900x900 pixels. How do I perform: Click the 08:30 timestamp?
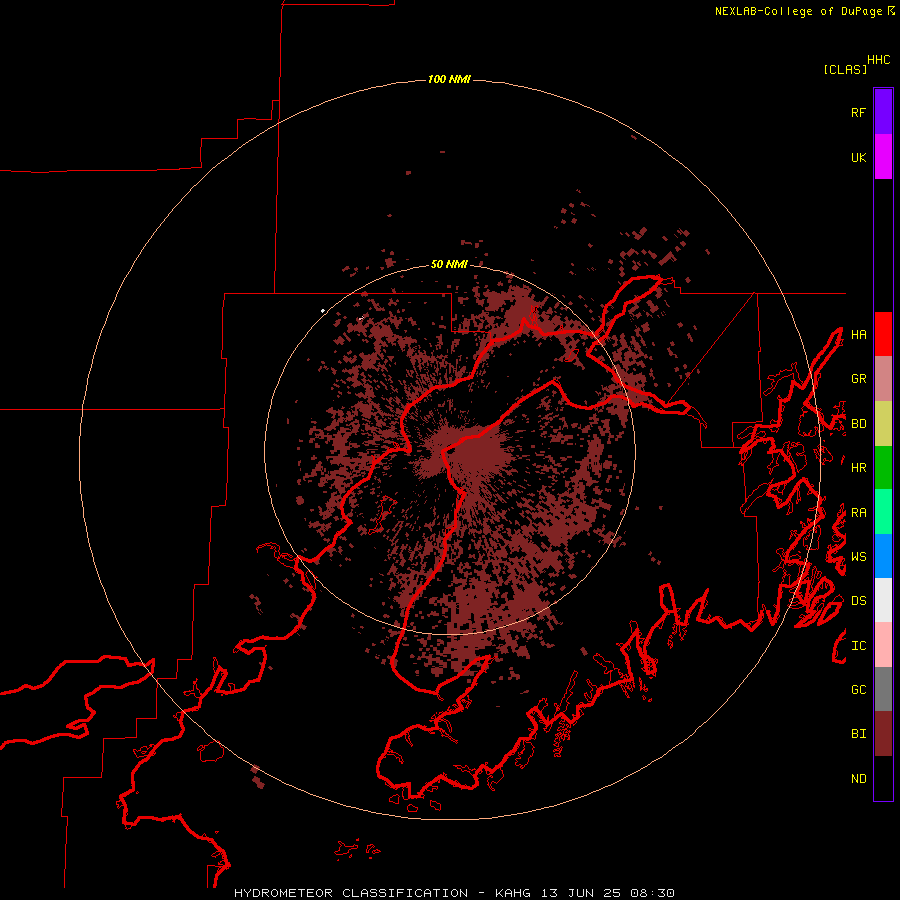pos(652,893)
